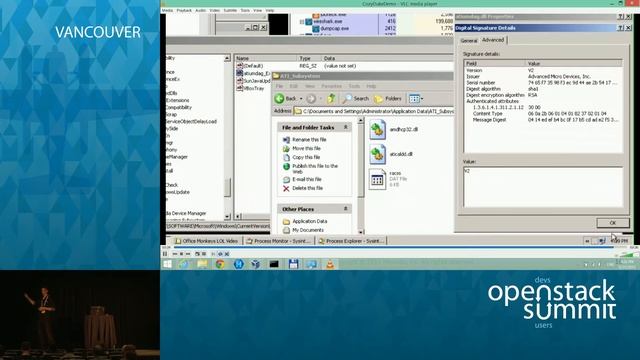Open the Views icon in Explorer toolbar
Screen dimensions: 640x360
pyautogui.click(x=414, y=98)
